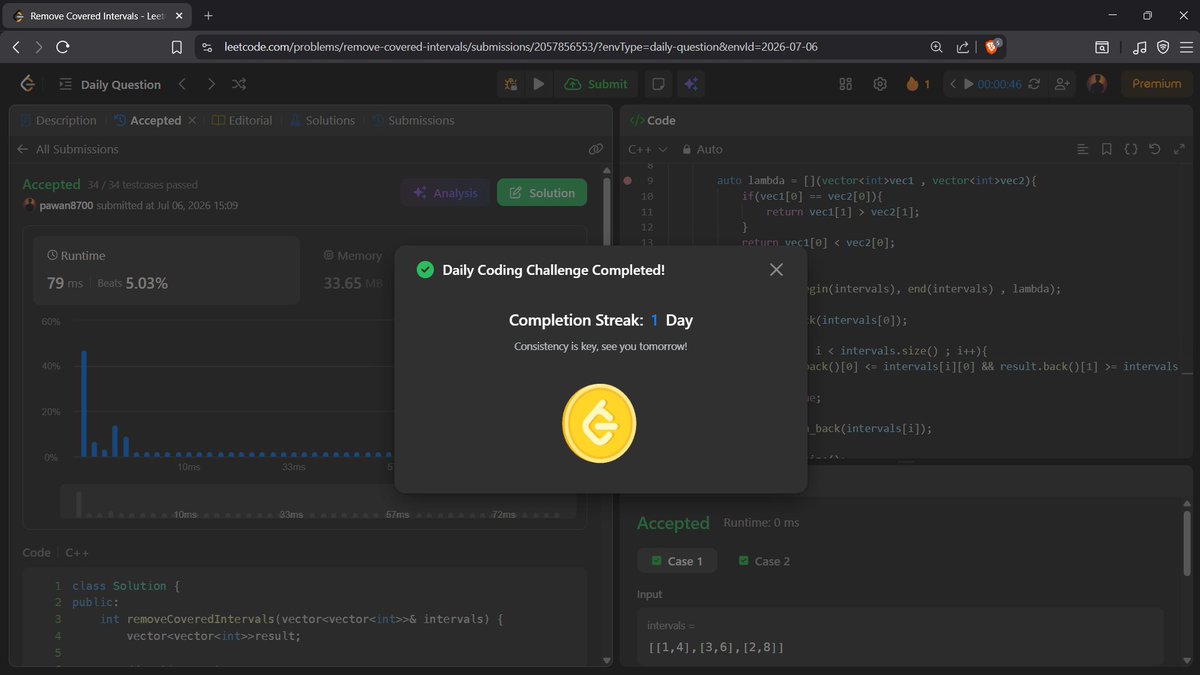Select the Code panel header tab
This screenshot has width=1200, height=675.
(x=652, y=120)
